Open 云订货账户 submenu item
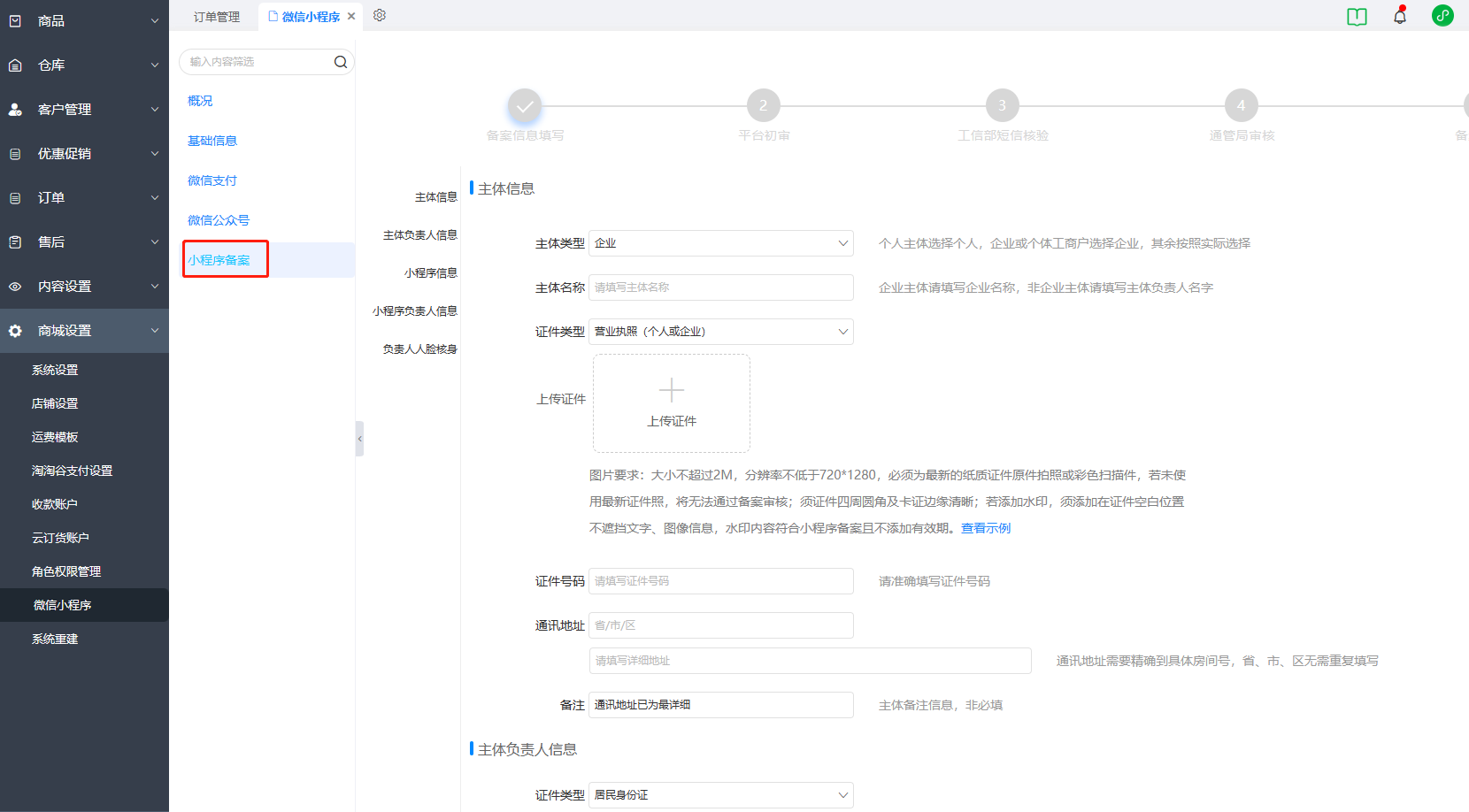Viewport: 1469px width, 812px height. point(60,538)
